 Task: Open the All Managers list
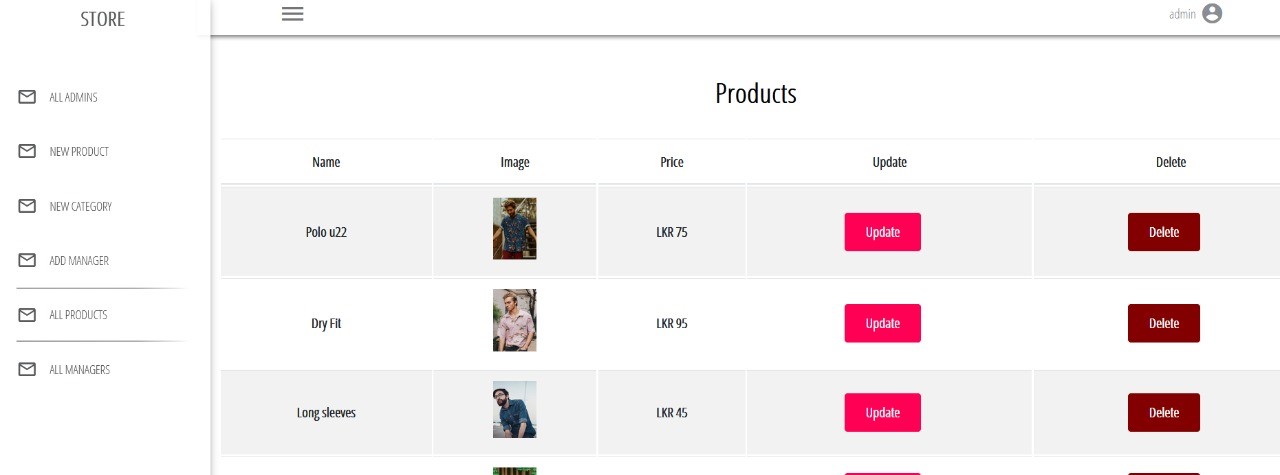coord(80,370)
